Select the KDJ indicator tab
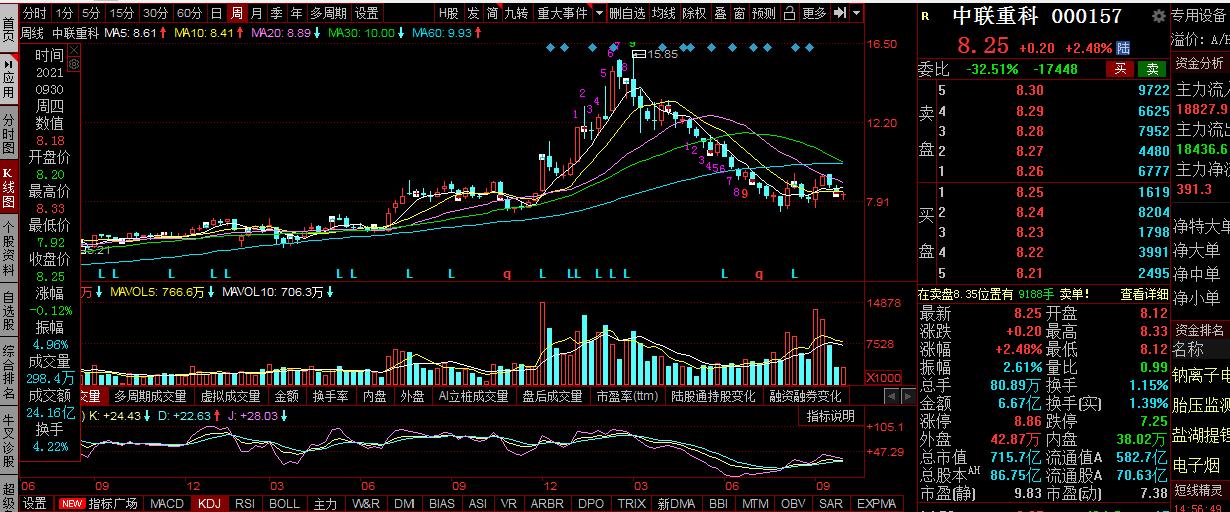Screen dimensions: 1230x512 [208, 503]
